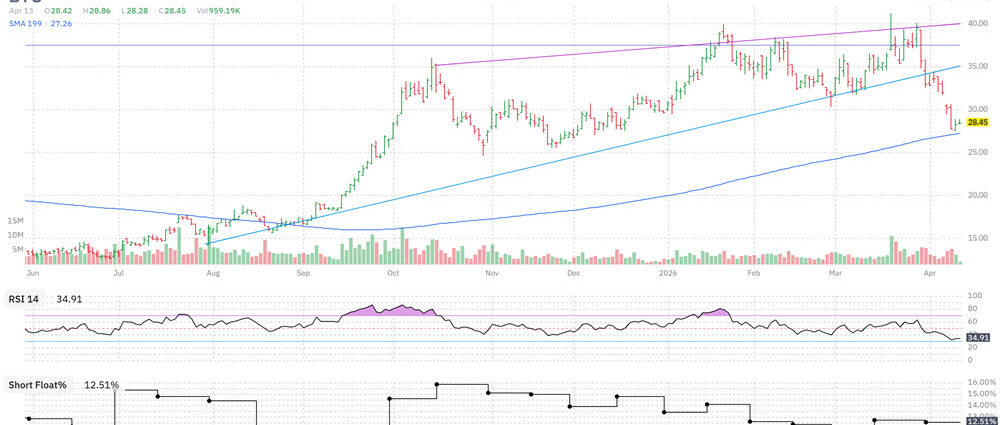Click the Oct label on time axis
Screen dimensions: 1000x425
tap(394, 271)
